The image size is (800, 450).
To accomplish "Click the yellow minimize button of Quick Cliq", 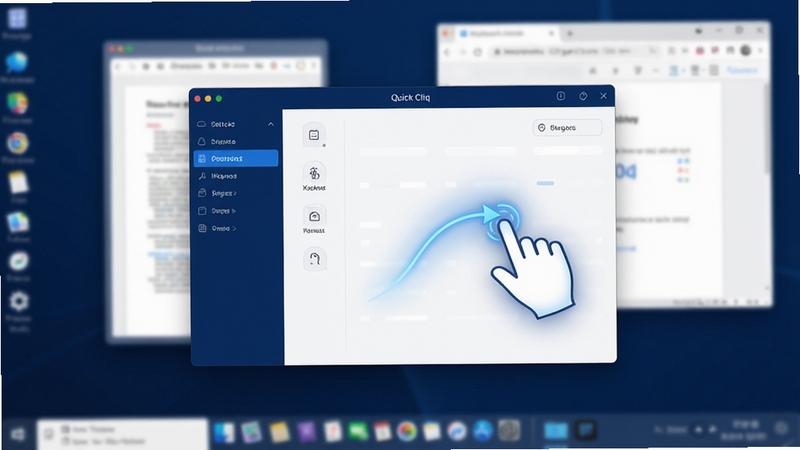I will pos(208,98).
